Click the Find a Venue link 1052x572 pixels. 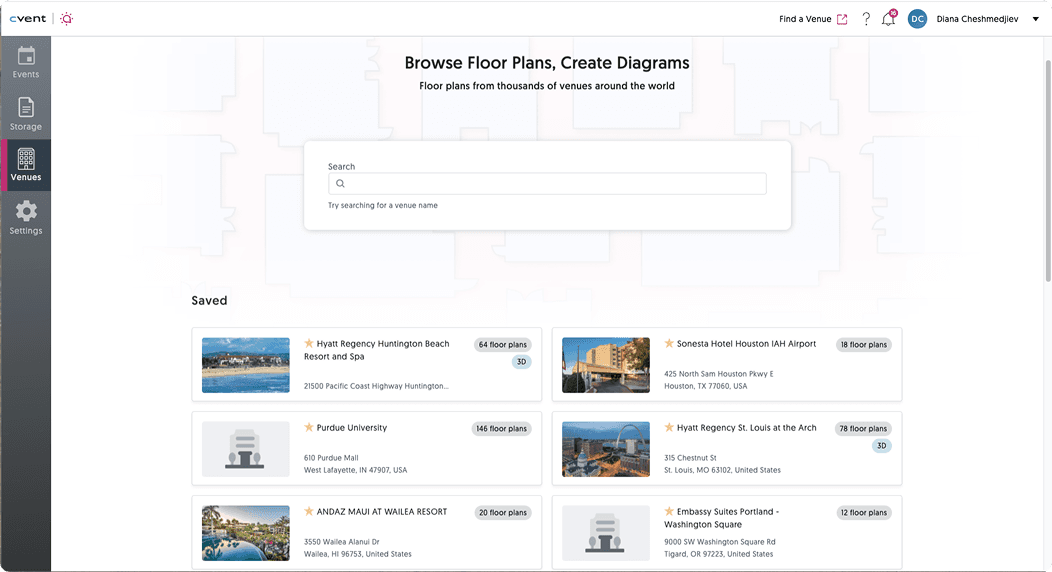pos(804,19)
